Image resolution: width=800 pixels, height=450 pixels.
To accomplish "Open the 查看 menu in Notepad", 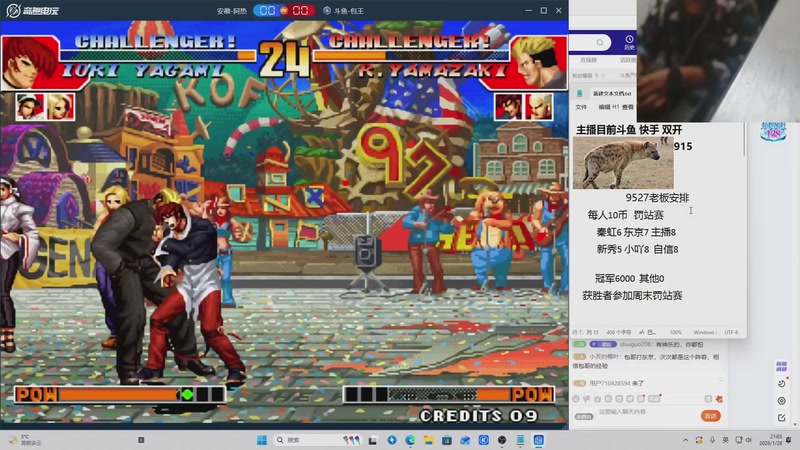I will [x=628, y=107].
